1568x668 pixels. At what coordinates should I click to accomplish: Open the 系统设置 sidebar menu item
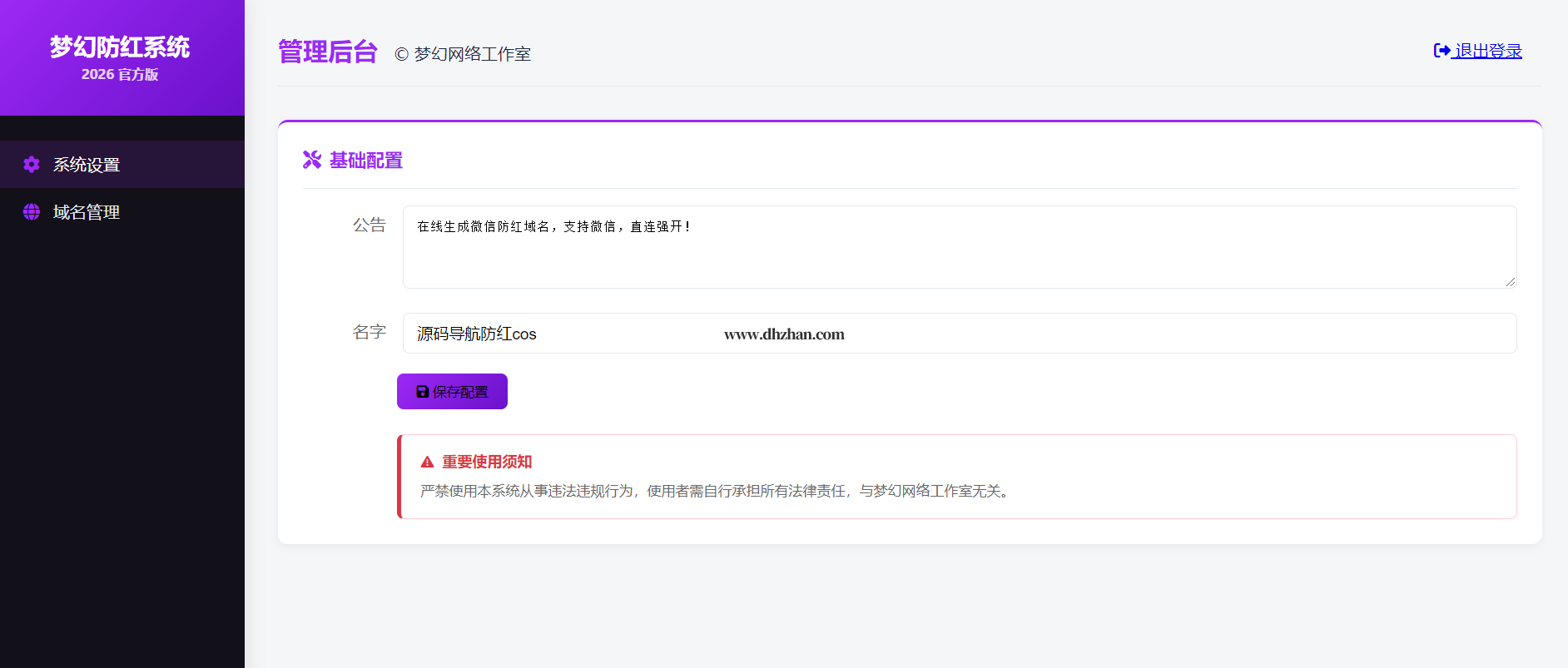[x=87, y=165]
